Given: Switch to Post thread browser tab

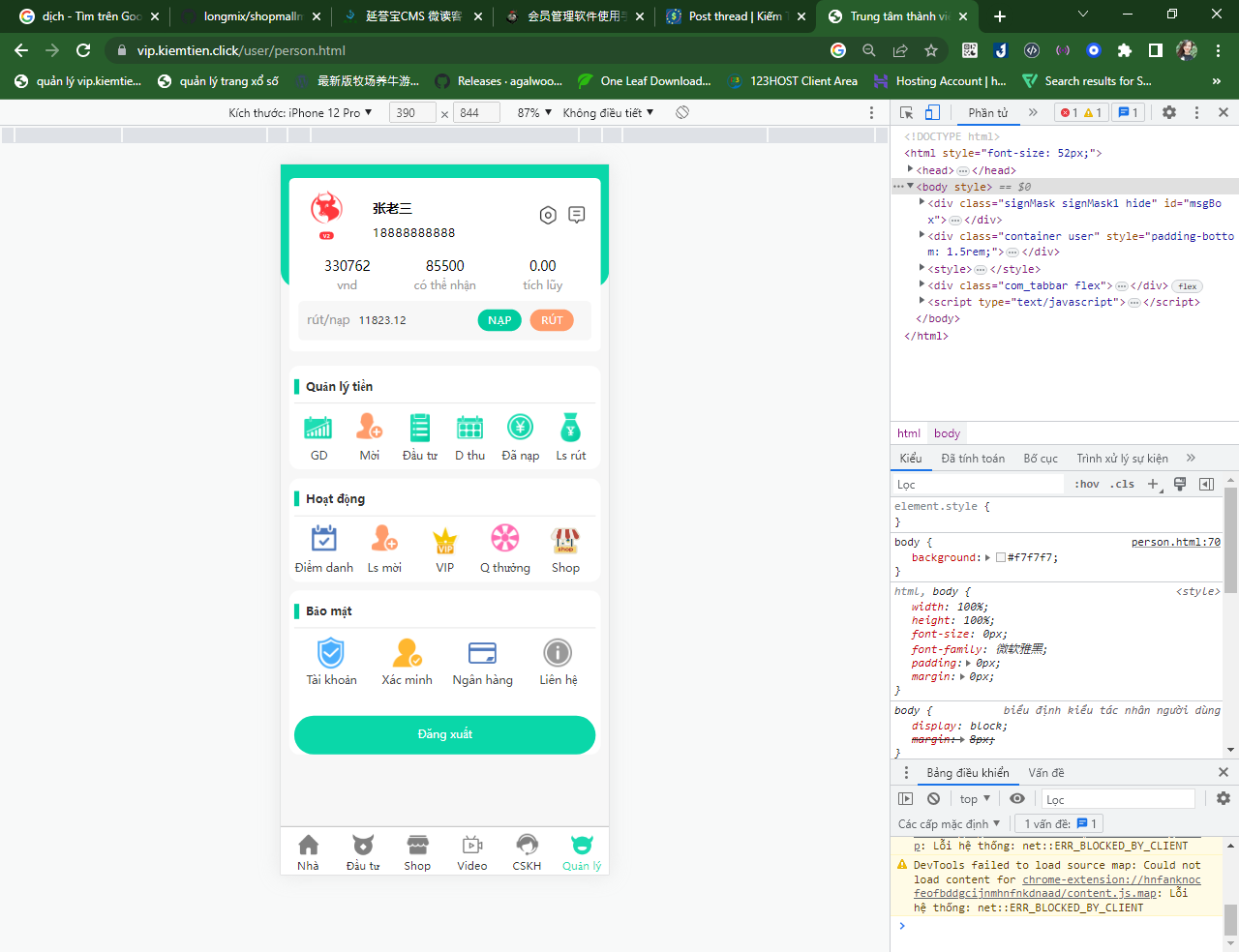Looking at the screenshot, I should pyautogui.click(x=735, y=16).
